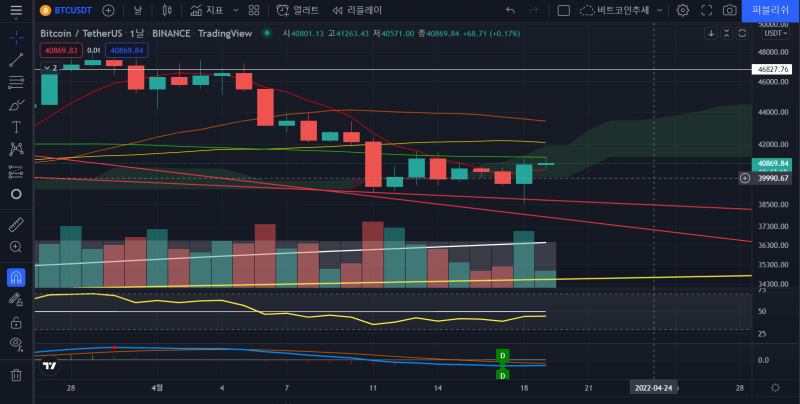Click the compare or add symbol plus icon

(x=108, y=10)
